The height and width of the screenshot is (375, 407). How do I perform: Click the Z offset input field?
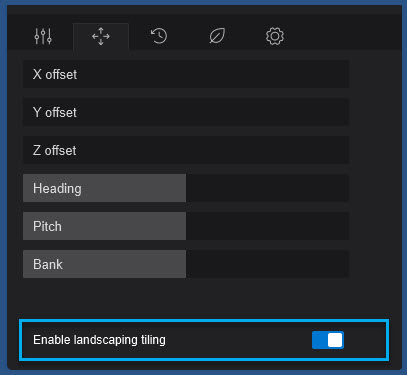click(x=186, y=150)
